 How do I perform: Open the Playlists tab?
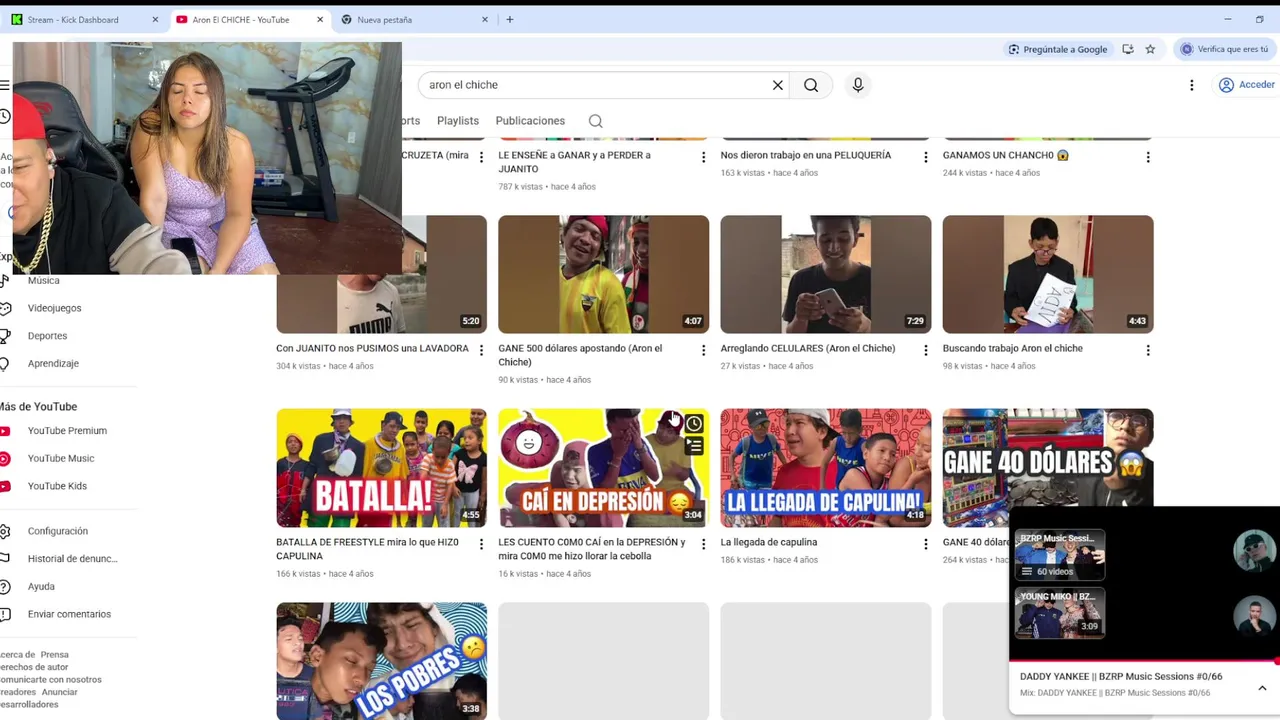458,121
